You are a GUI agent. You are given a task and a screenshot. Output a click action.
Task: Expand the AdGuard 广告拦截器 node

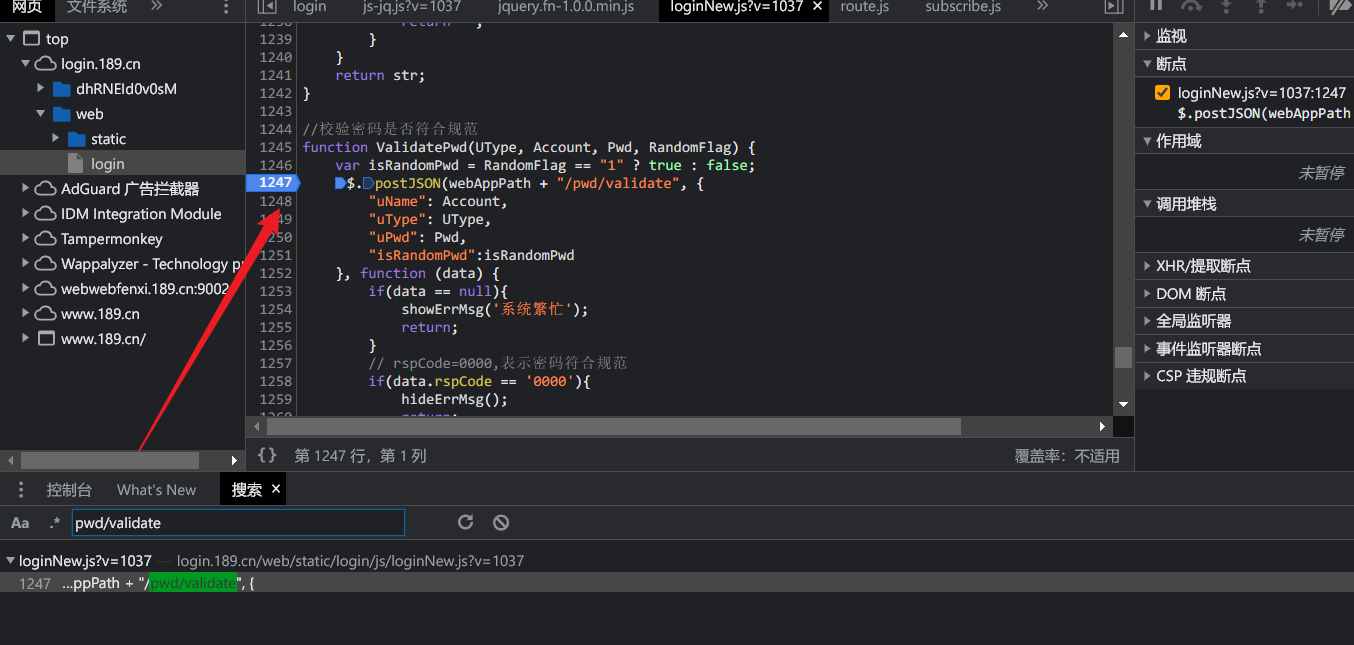coord(26,189)
